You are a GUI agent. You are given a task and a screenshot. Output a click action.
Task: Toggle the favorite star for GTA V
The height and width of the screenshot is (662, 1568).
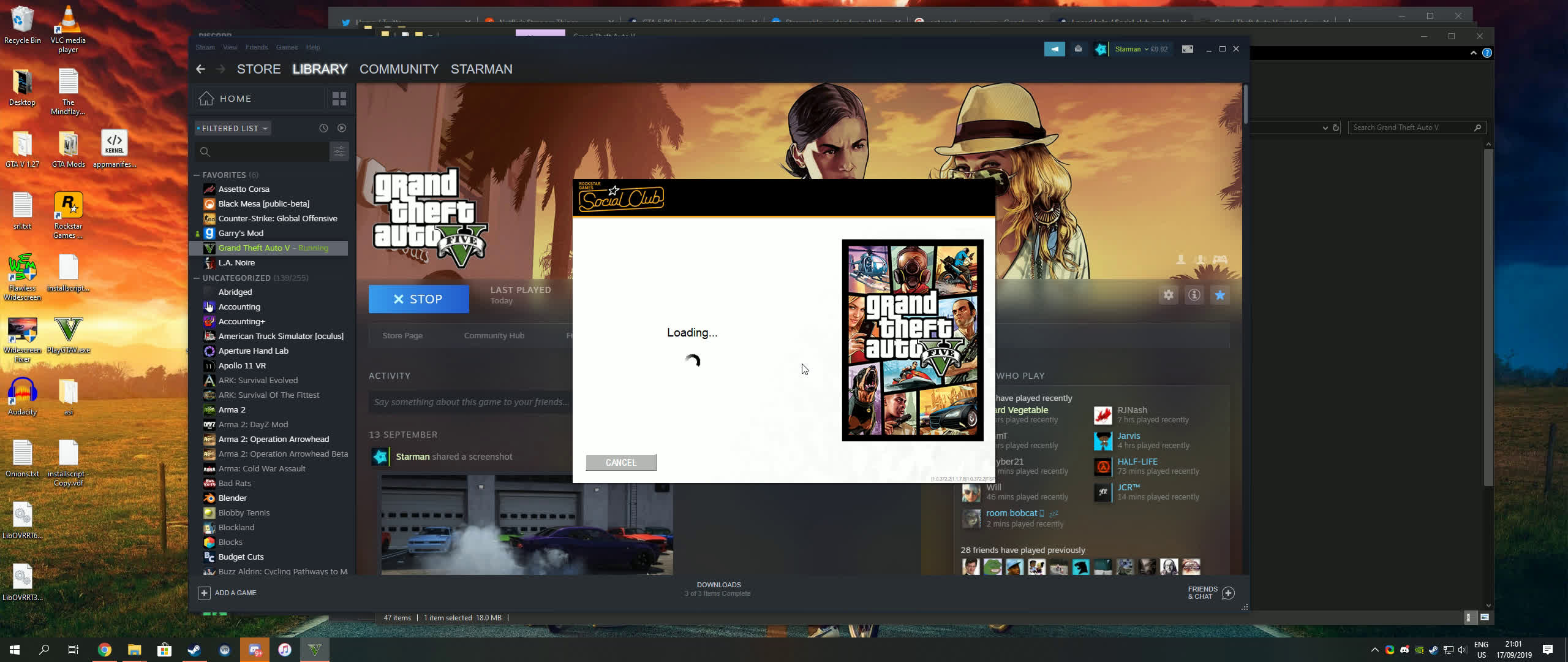coord(1219,295)
